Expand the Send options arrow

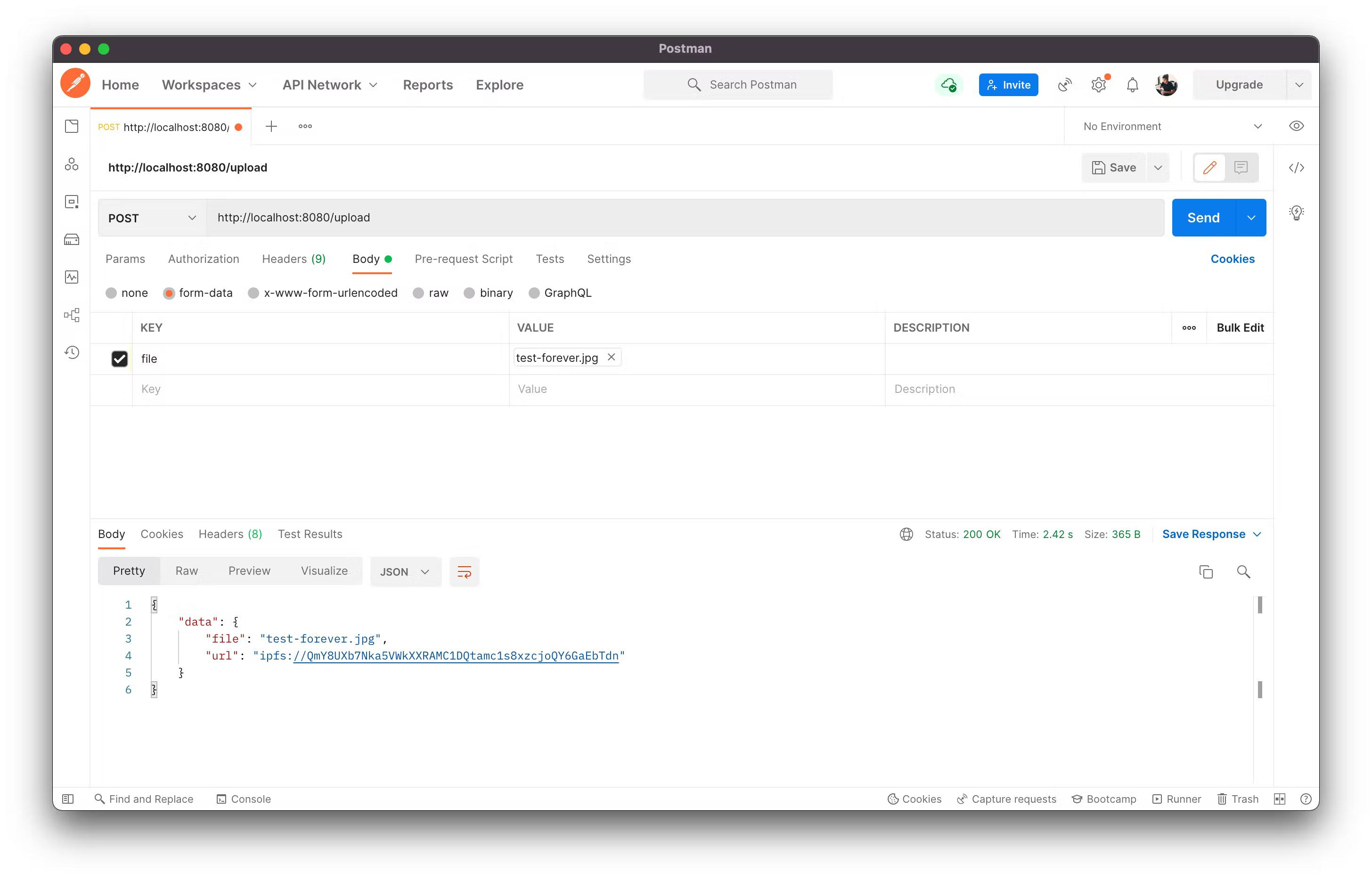[x=1251, y=218]
